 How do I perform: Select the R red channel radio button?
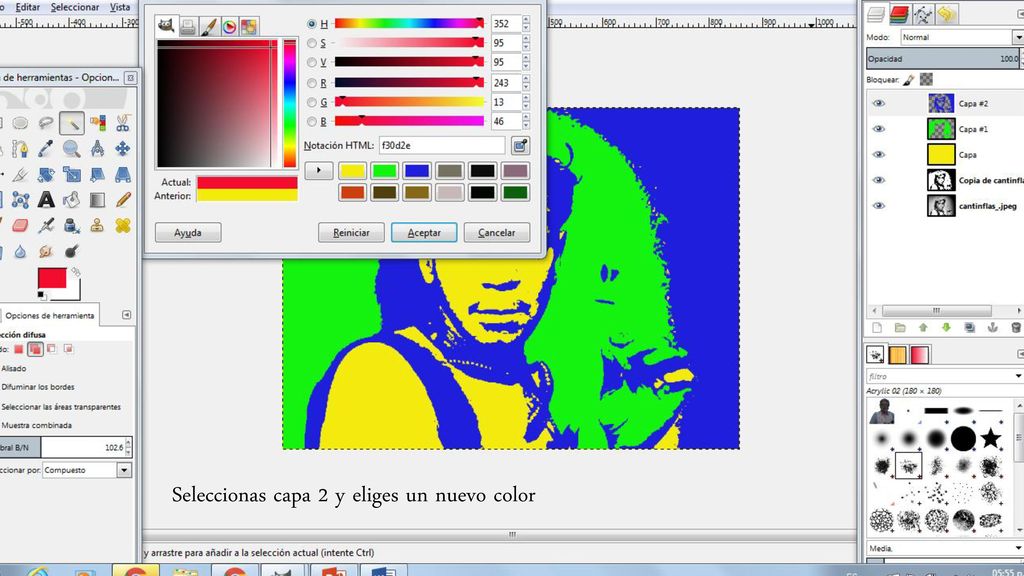click(x=312, y=83)
